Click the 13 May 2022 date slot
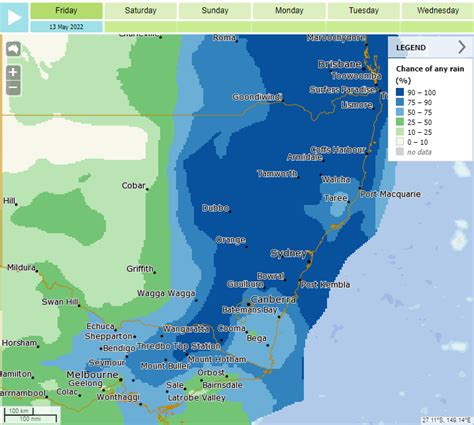The height and width of the screenshot is (425, 474). [x=66, y=27]
